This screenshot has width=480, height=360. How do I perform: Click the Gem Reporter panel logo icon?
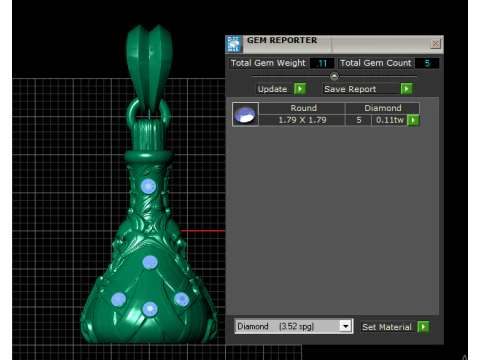click(x=234, y=44)
